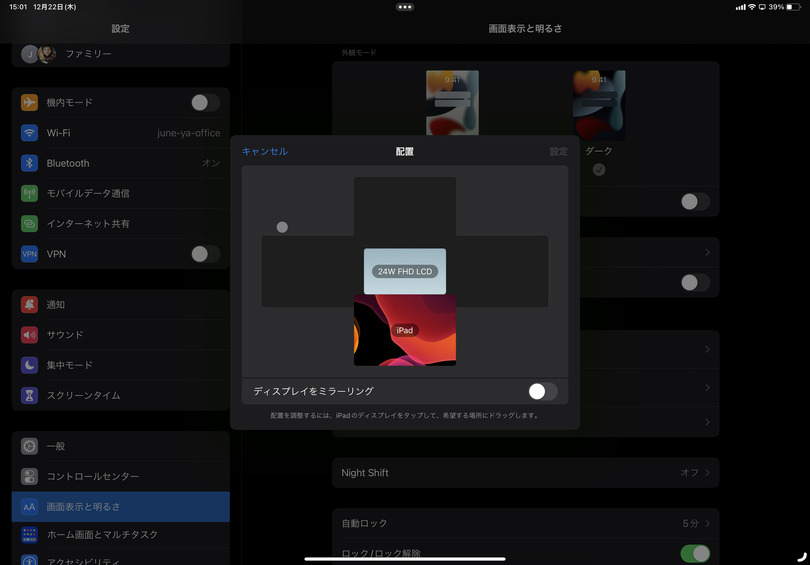This screenshot has height=565, width=810.
Task: Open 一般 row
Action: (x=120, y=446)
